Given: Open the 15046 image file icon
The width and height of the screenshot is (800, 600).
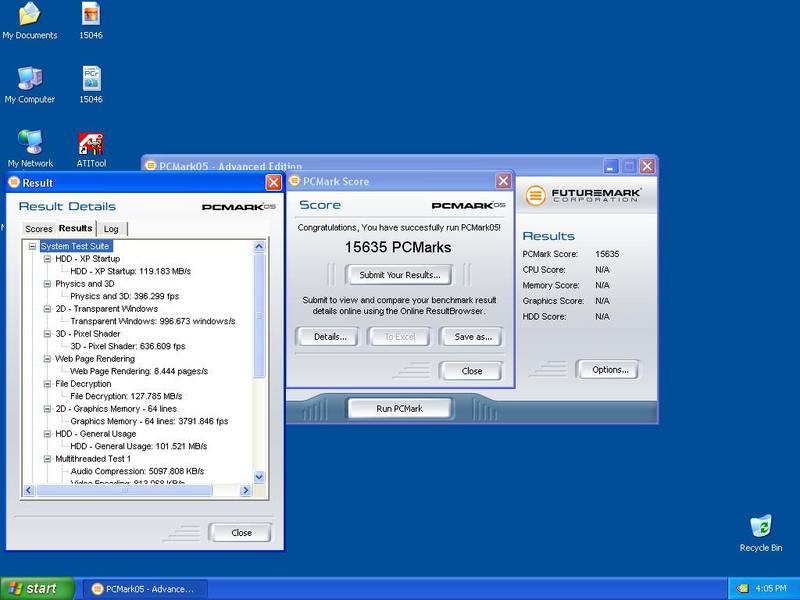Looking at the screenshot, I should [x=91, y=21].
